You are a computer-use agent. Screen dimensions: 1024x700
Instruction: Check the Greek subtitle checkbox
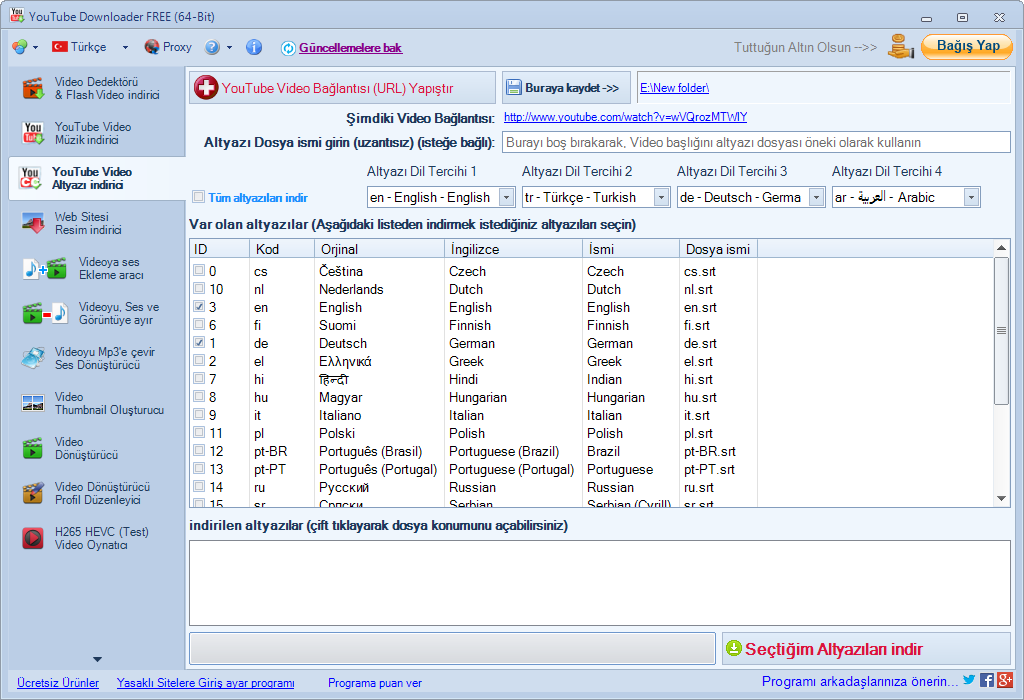click(199, 360)
